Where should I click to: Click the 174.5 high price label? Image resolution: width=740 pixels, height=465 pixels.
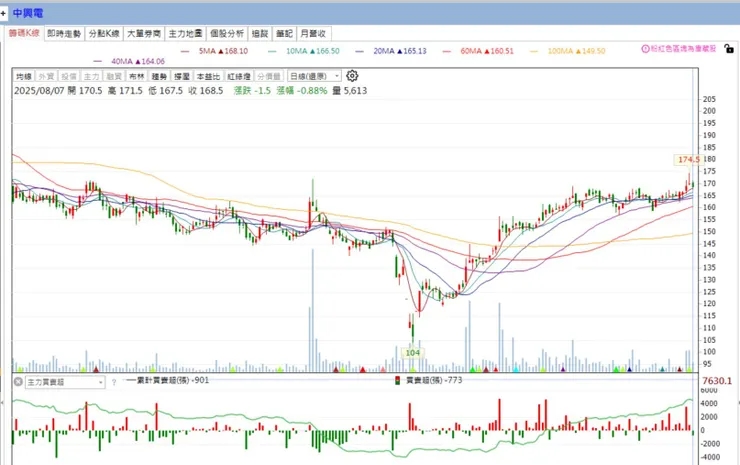pyautogui.click(x=689, y=160)
